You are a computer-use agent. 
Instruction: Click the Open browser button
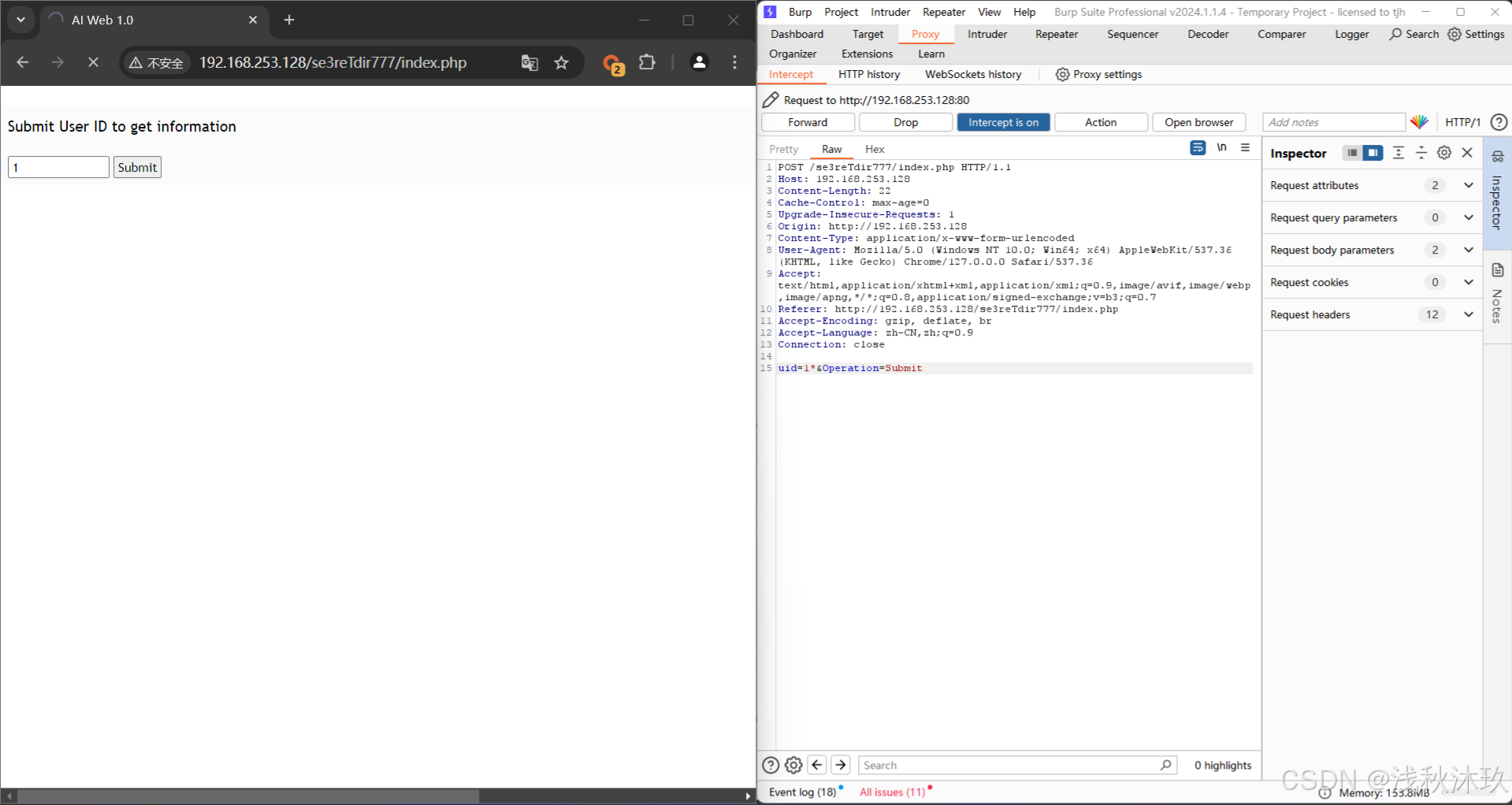coord(1198,122)
